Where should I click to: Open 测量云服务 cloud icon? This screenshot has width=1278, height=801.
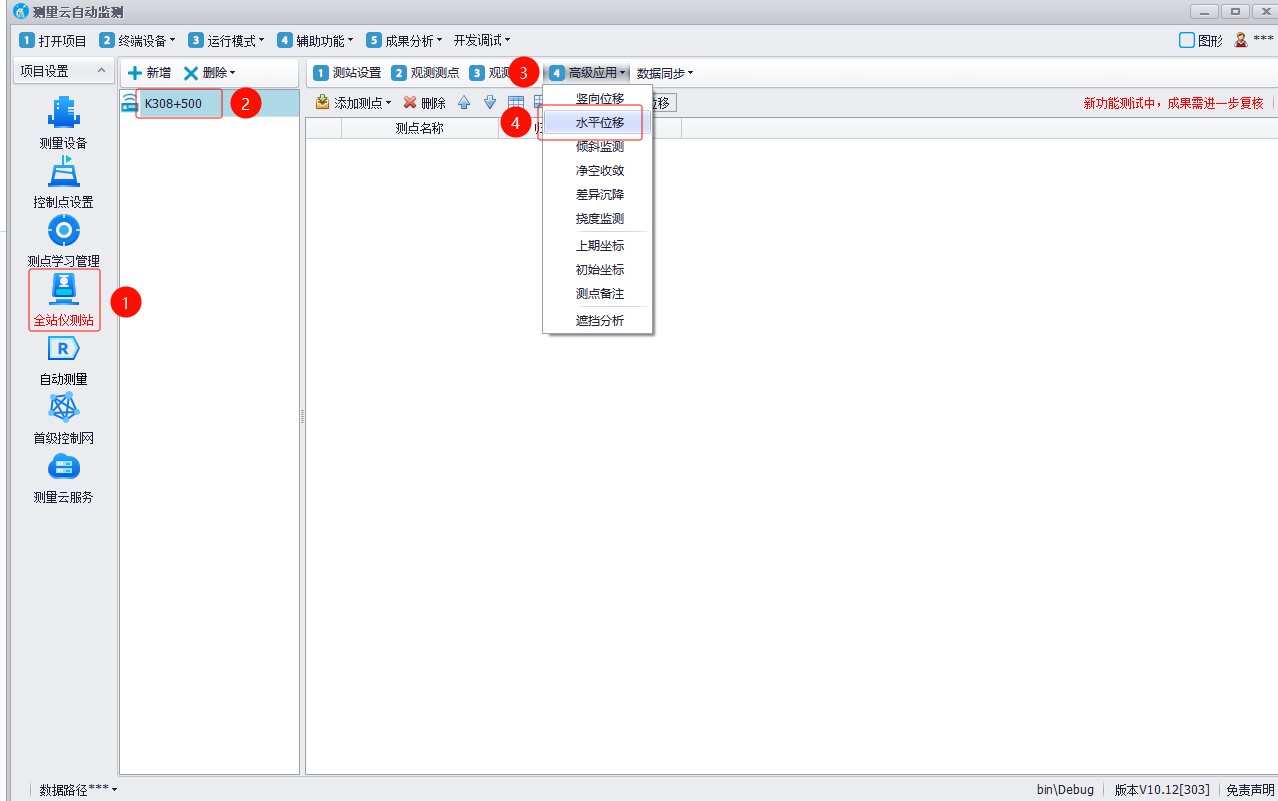pyautogui.click(x=63, y=467)
